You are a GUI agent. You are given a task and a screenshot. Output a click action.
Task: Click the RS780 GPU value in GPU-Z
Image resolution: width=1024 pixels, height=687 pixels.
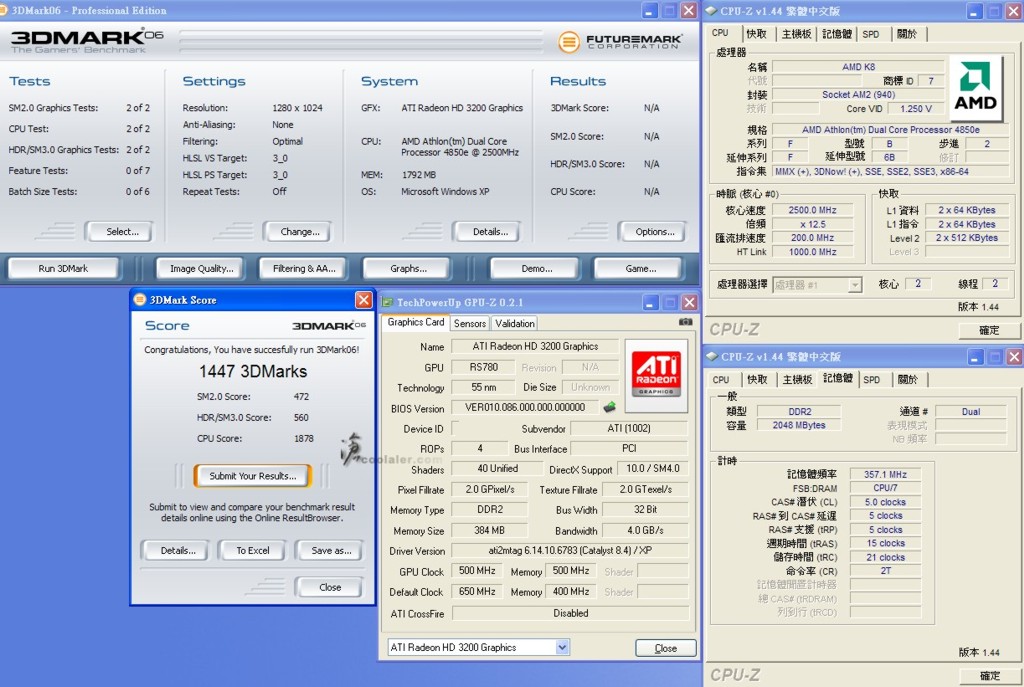pyautogui.click(x=483, y=368)
